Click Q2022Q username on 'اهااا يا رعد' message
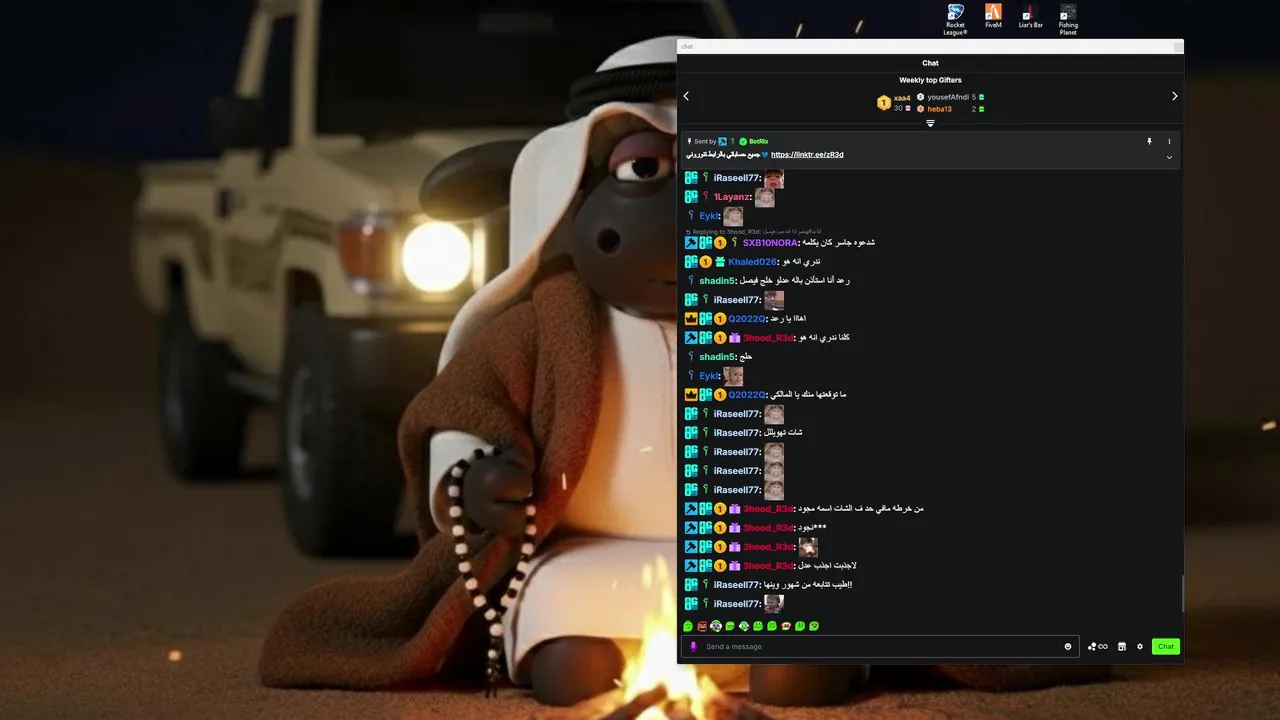 (x=747, y=319)
